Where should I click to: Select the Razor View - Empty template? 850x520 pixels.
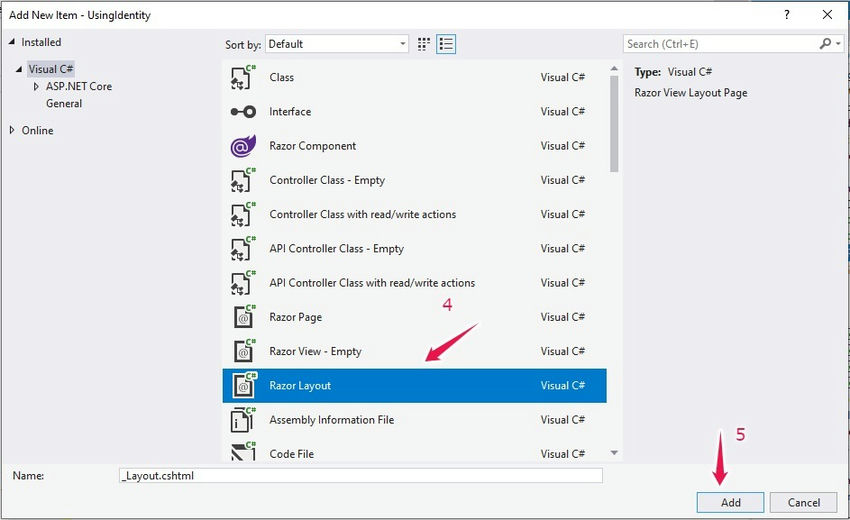[415, 351]
